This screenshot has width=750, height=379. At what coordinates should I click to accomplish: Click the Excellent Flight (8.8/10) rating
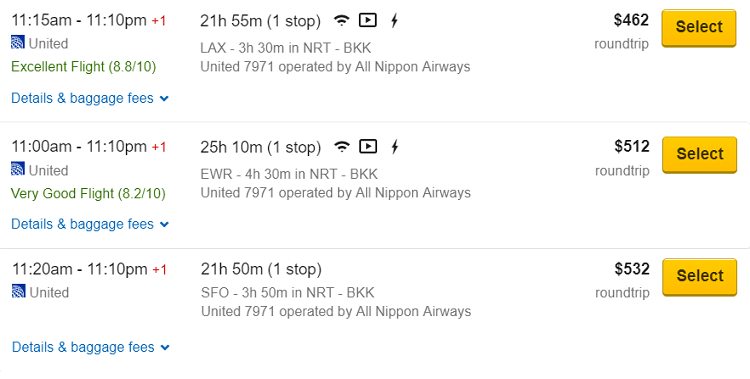point(84,67)
